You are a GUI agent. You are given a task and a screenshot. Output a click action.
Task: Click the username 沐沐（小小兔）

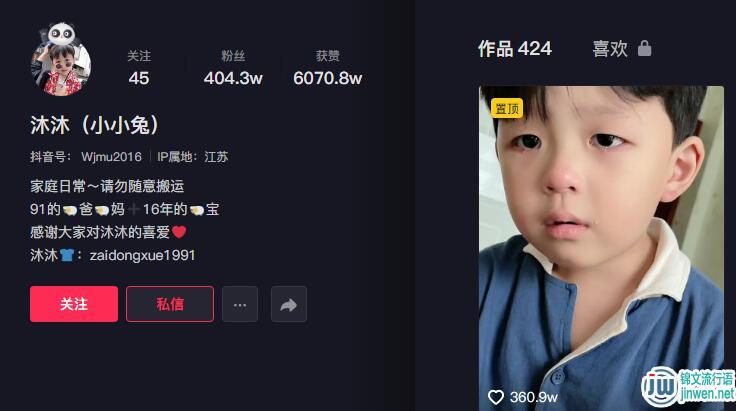tap(96, 125)
